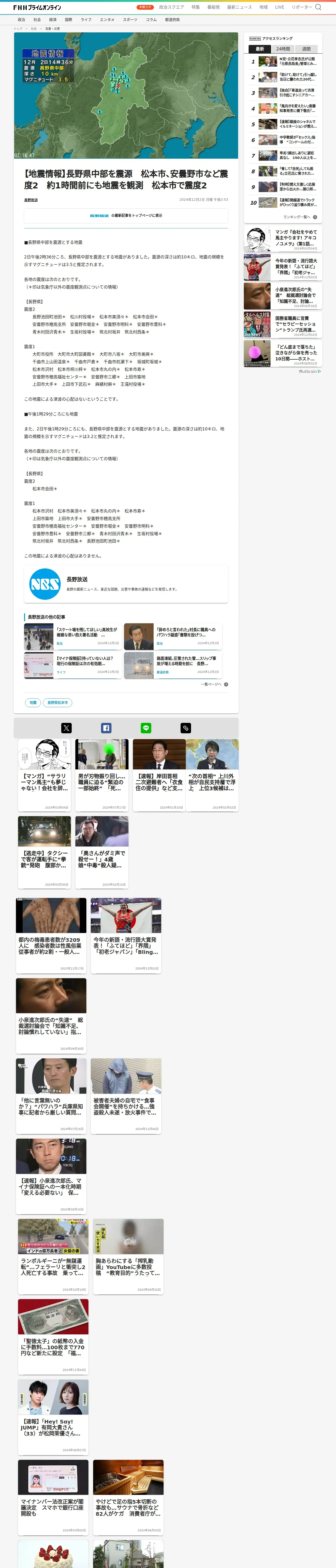This screenshot has height=1568, width=336.
Task: Select コラム category in sub navigation
Action: (151, 20)
